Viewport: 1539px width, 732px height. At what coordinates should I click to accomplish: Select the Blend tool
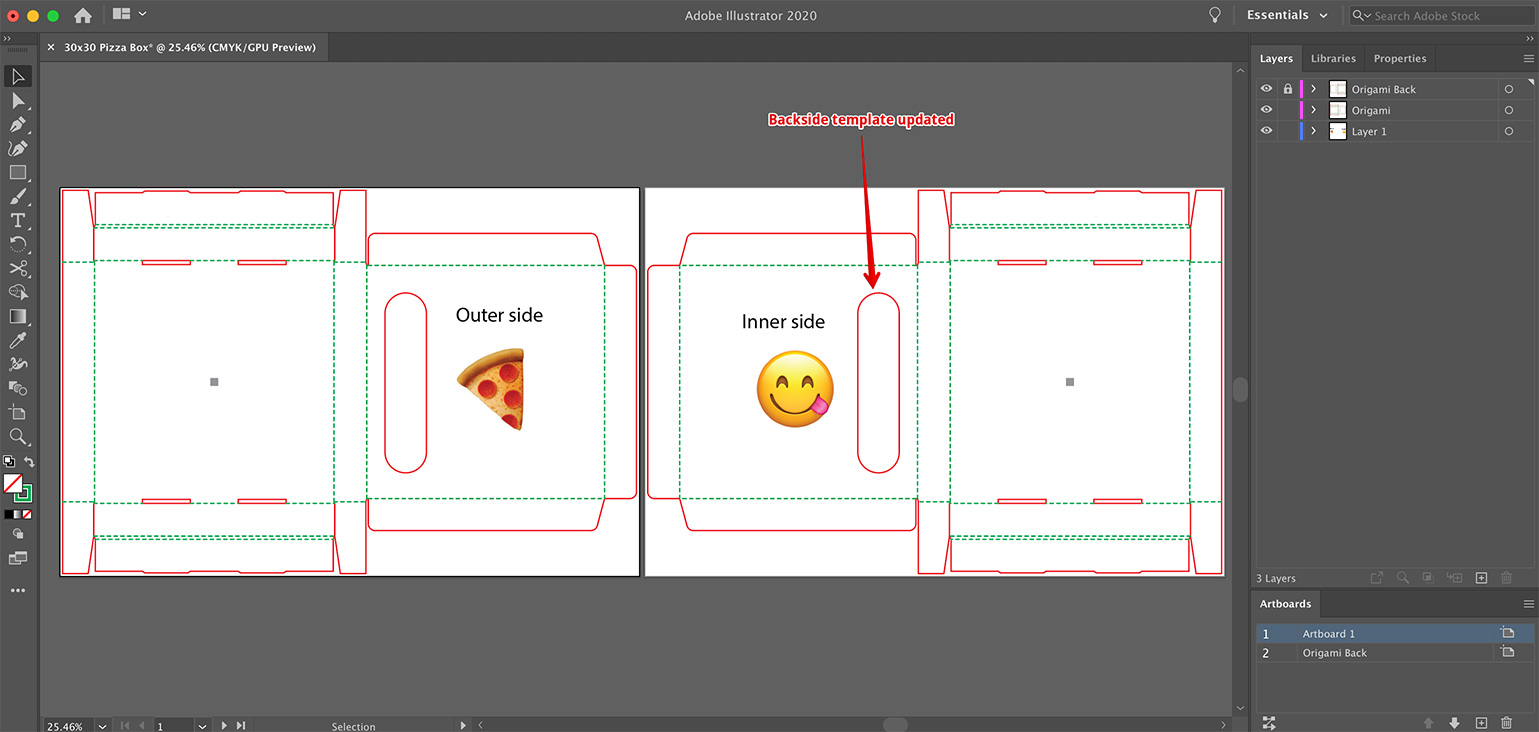(18, 389)
